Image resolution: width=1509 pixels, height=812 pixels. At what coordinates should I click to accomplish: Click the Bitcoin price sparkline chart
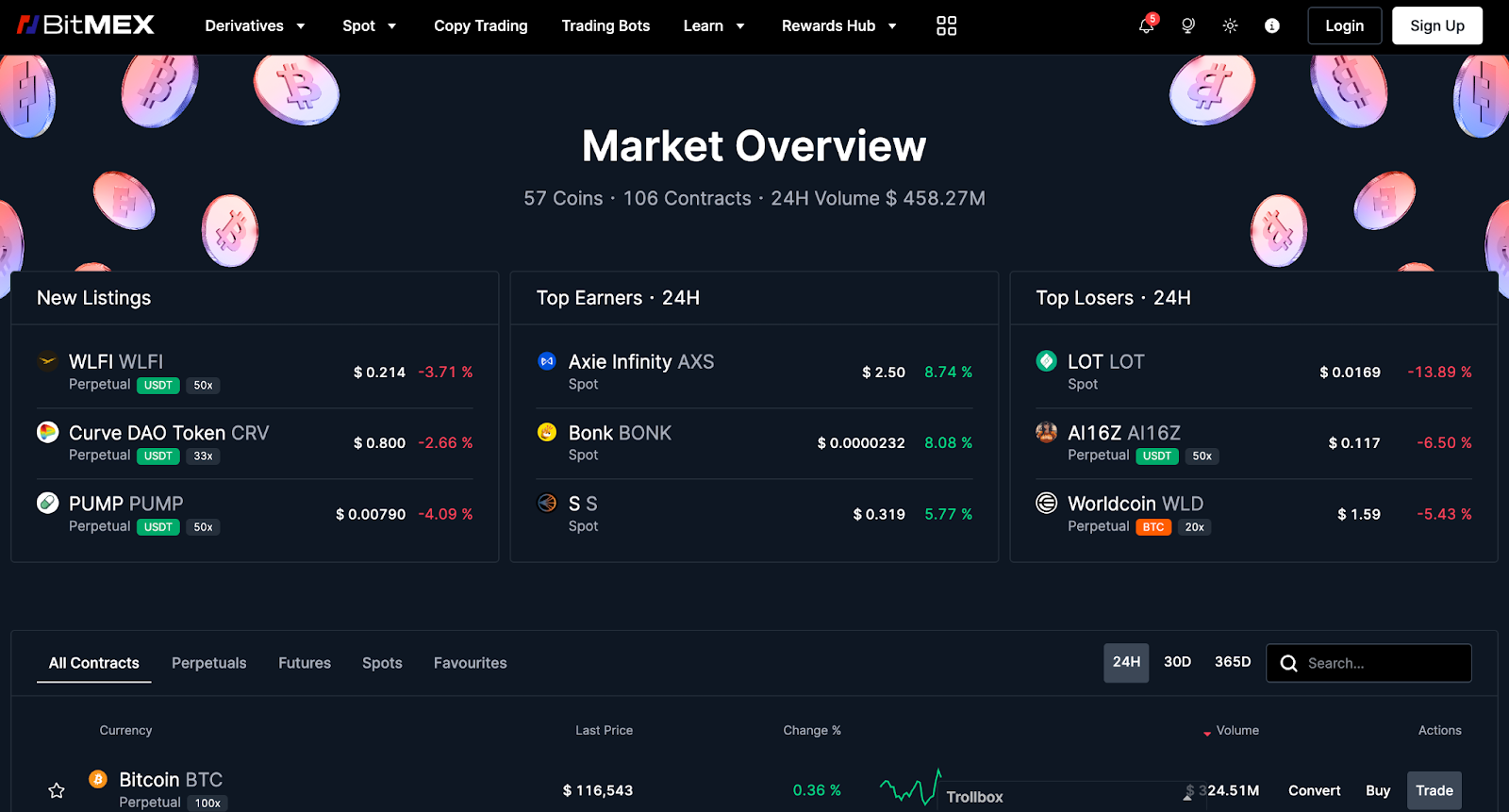[910, 787]
